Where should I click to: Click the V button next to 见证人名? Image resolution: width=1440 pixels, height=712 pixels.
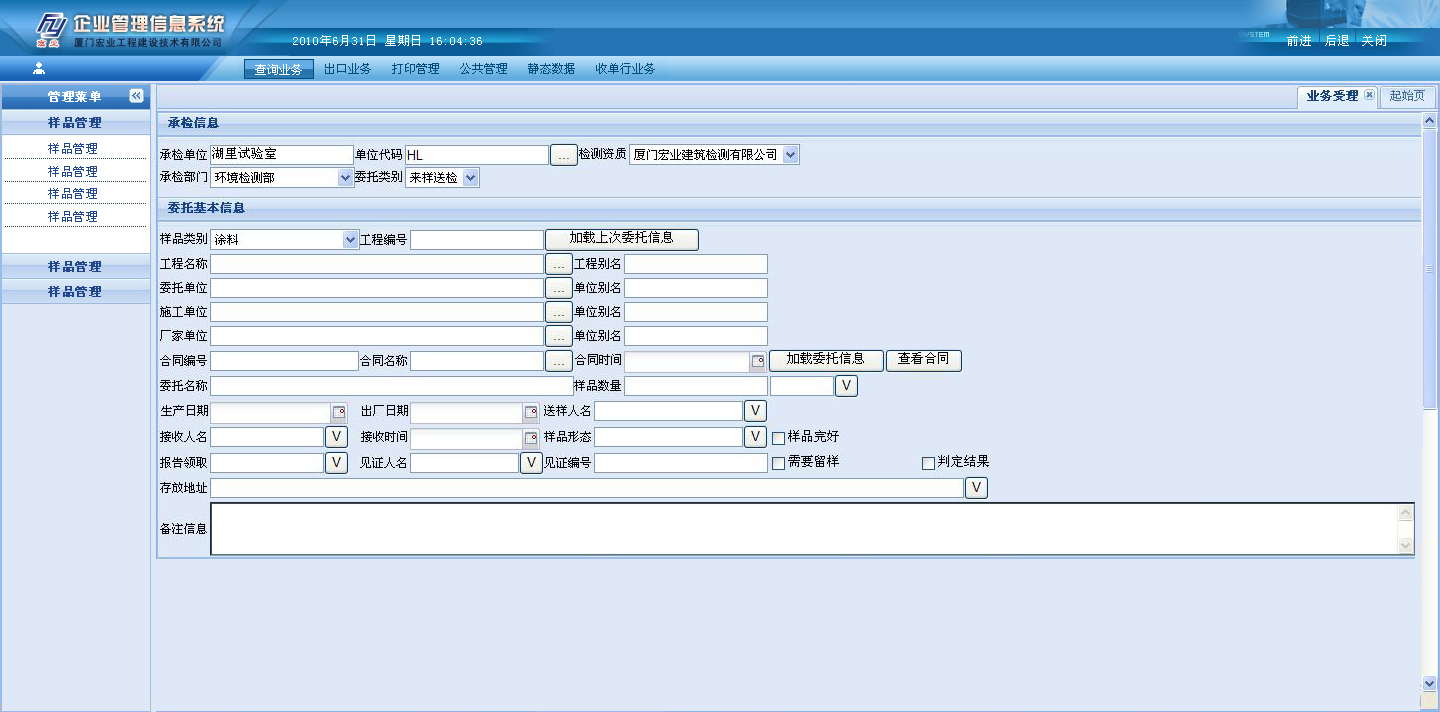coord(532,463)
